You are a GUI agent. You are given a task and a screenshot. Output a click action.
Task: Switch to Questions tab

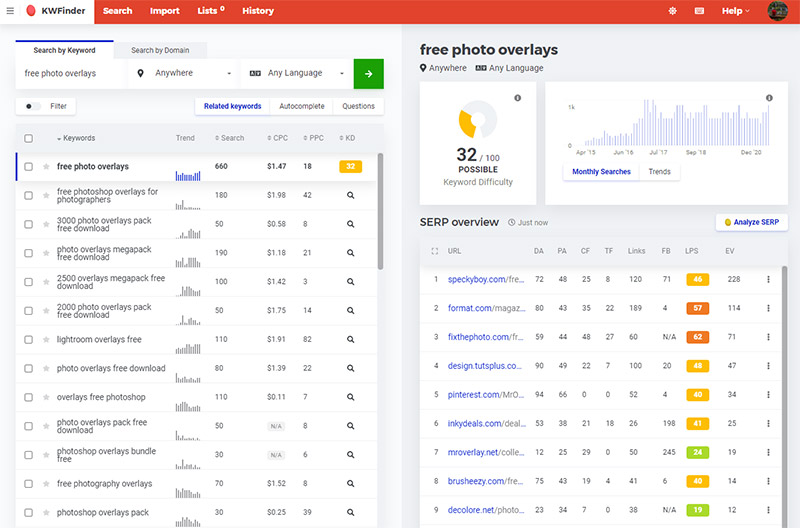click(358, 106)
